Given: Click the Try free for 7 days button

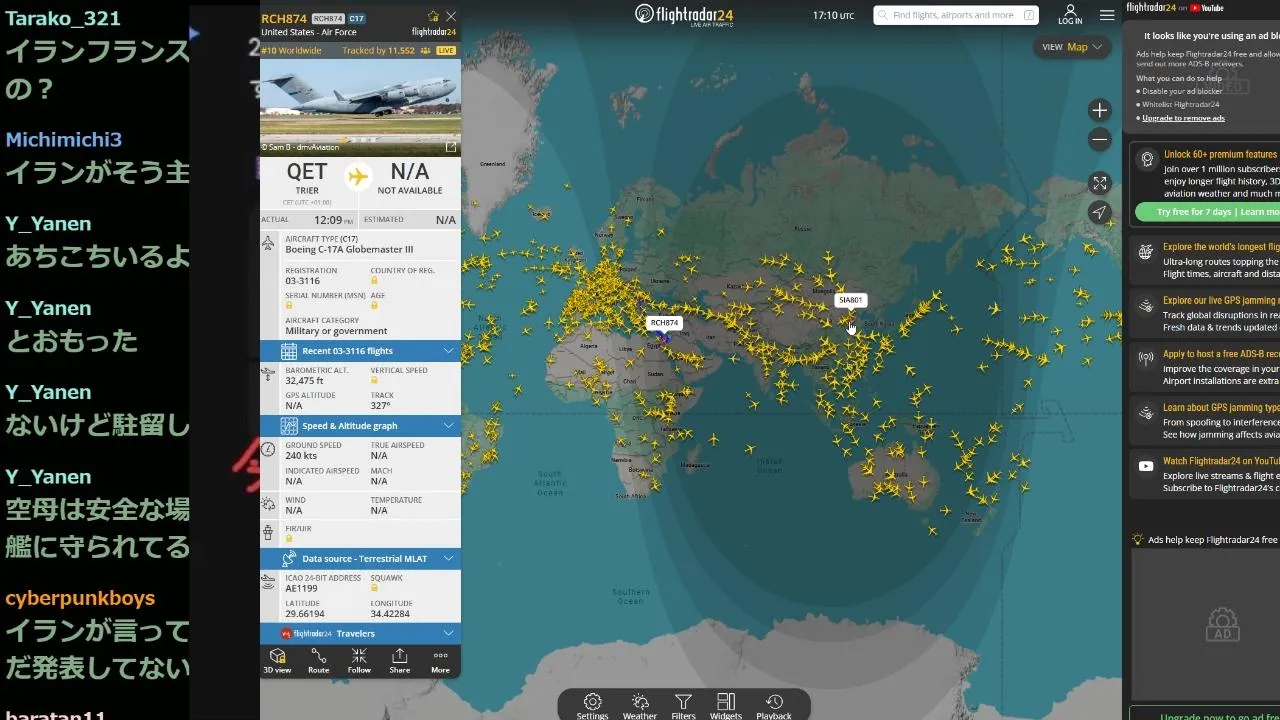Looking at the screenshot, I should pyautogui.click(x=1208, y=212).
